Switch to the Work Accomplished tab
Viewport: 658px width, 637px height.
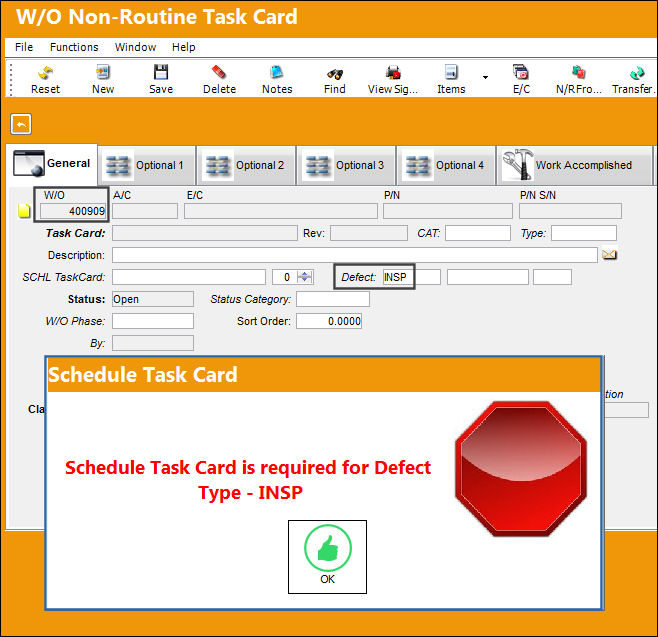click(574, 165)
